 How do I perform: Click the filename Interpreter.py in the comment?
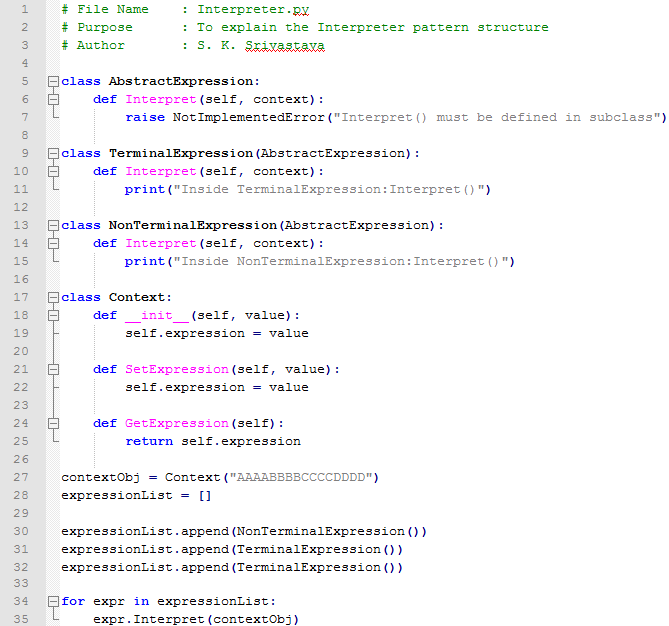point(253,9)
